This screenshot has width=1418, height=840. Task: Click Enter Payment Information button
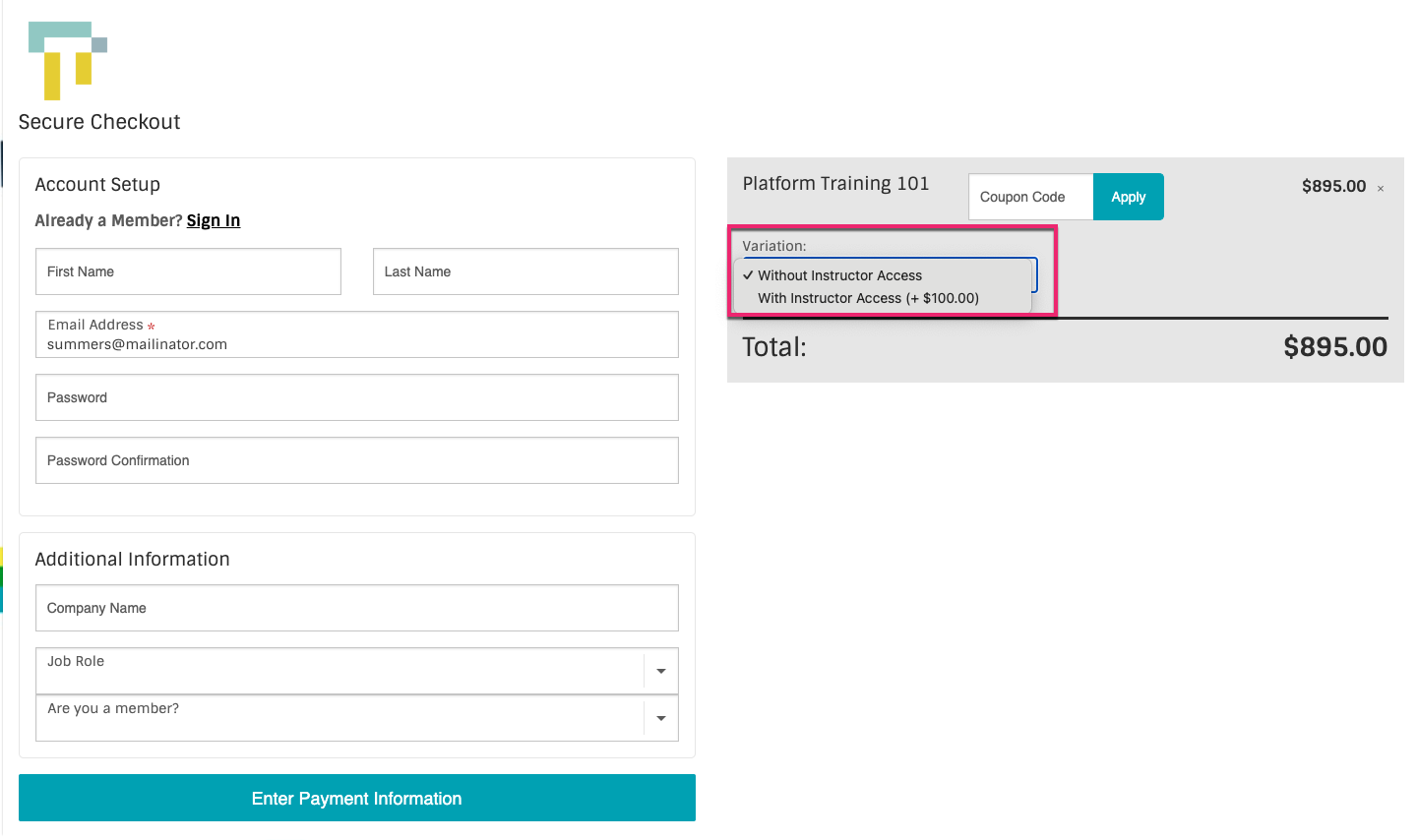pyautogui.click(x=357, y=798)
